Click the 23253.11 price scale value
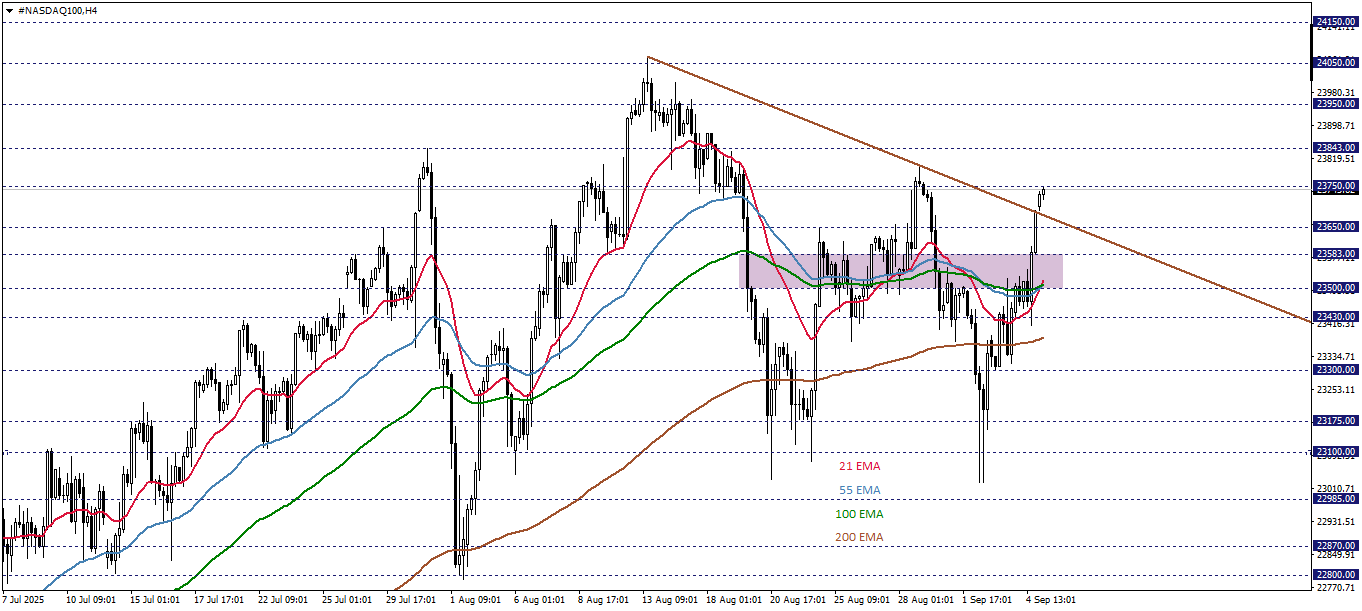 coord(1338,389)
